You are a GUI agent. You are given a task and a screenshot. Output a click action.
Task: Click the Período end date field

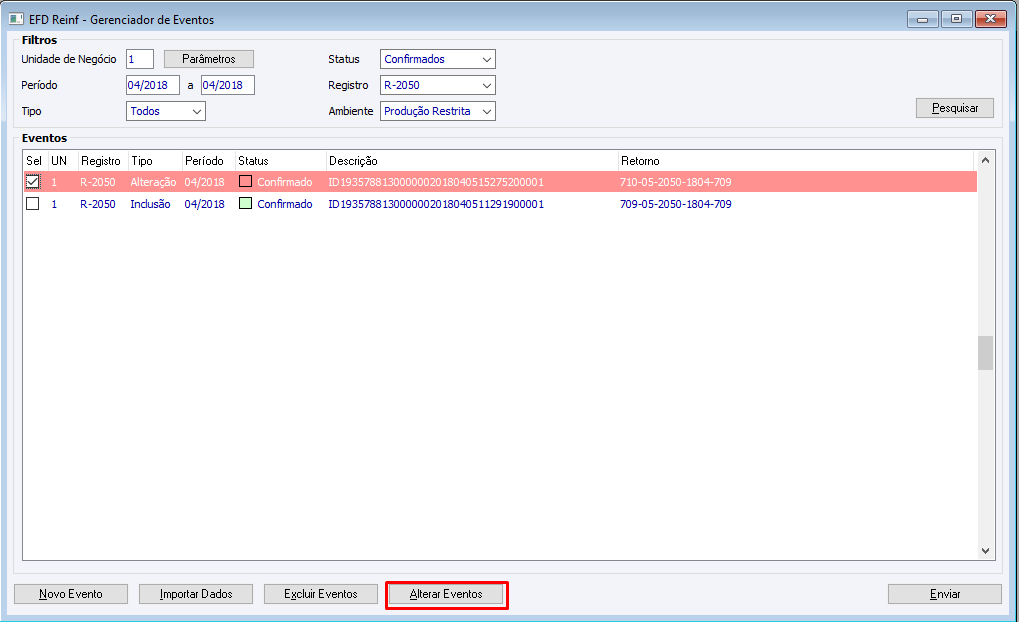pyautogui.click(x=227, y=85)
